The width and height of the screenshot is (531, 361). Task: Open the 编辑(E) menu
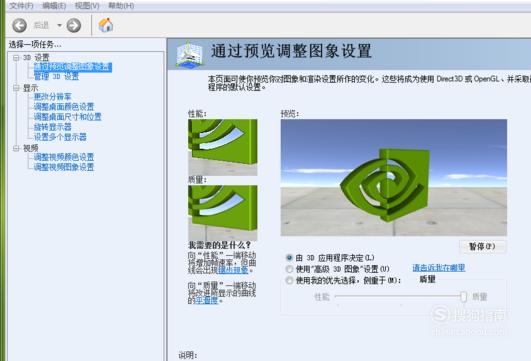[54, 6]
